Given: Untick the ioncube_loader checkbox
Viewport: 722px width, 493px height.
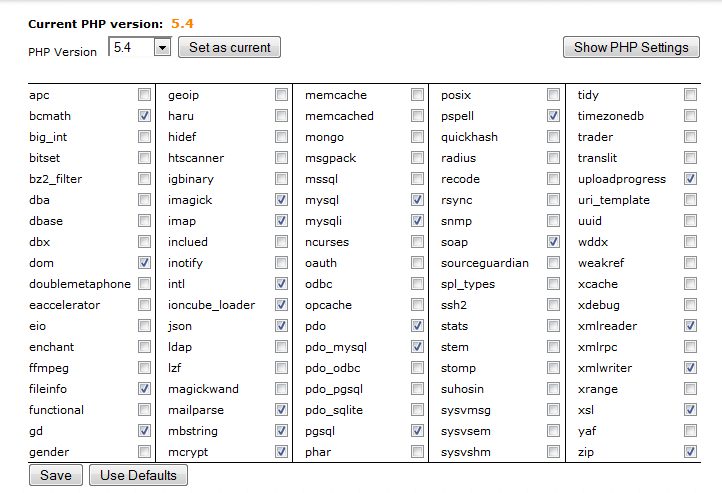Looking at the screenshot, I should tap(281, 305).
